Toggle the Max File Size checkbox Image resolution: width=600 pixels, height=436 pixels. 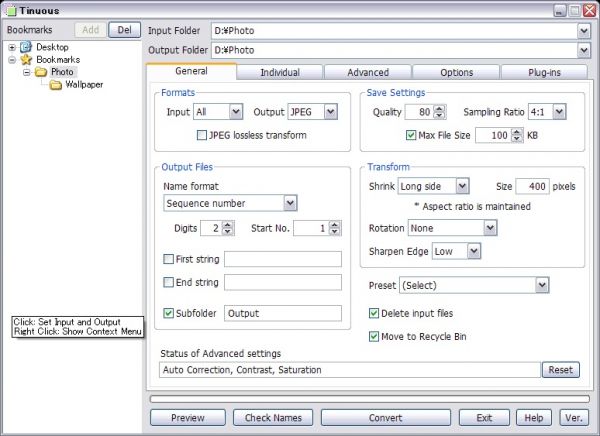412,135
